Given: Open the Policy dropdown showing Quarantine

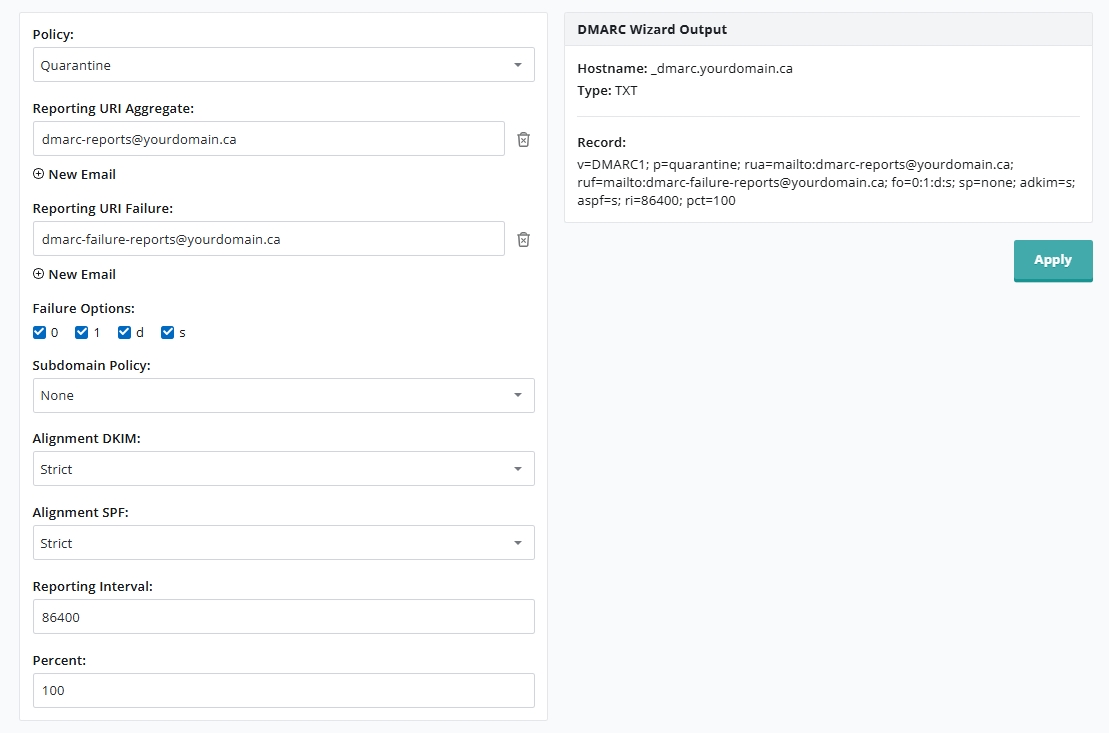Looking at the screenshot, I should point(283,65).
